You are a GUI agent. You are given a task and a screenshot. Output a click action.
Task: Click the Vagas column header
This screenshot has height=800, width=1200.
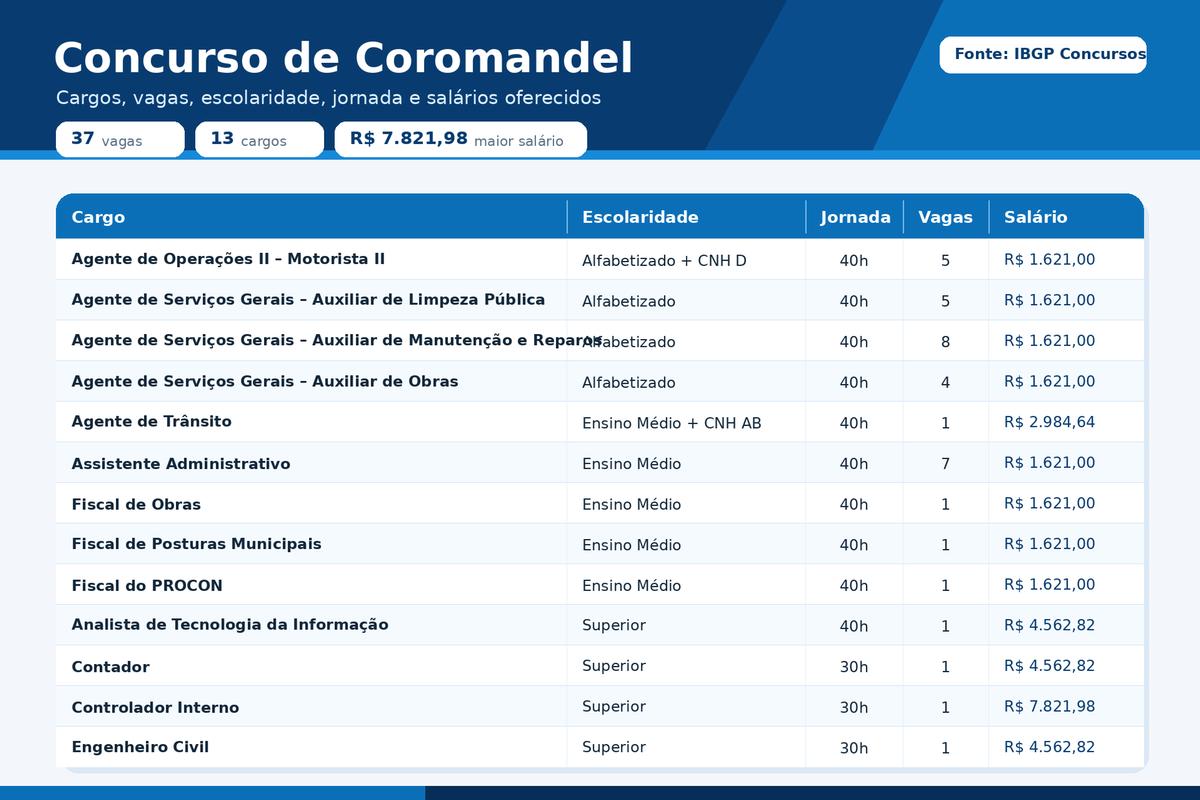[x=945, y=217]
